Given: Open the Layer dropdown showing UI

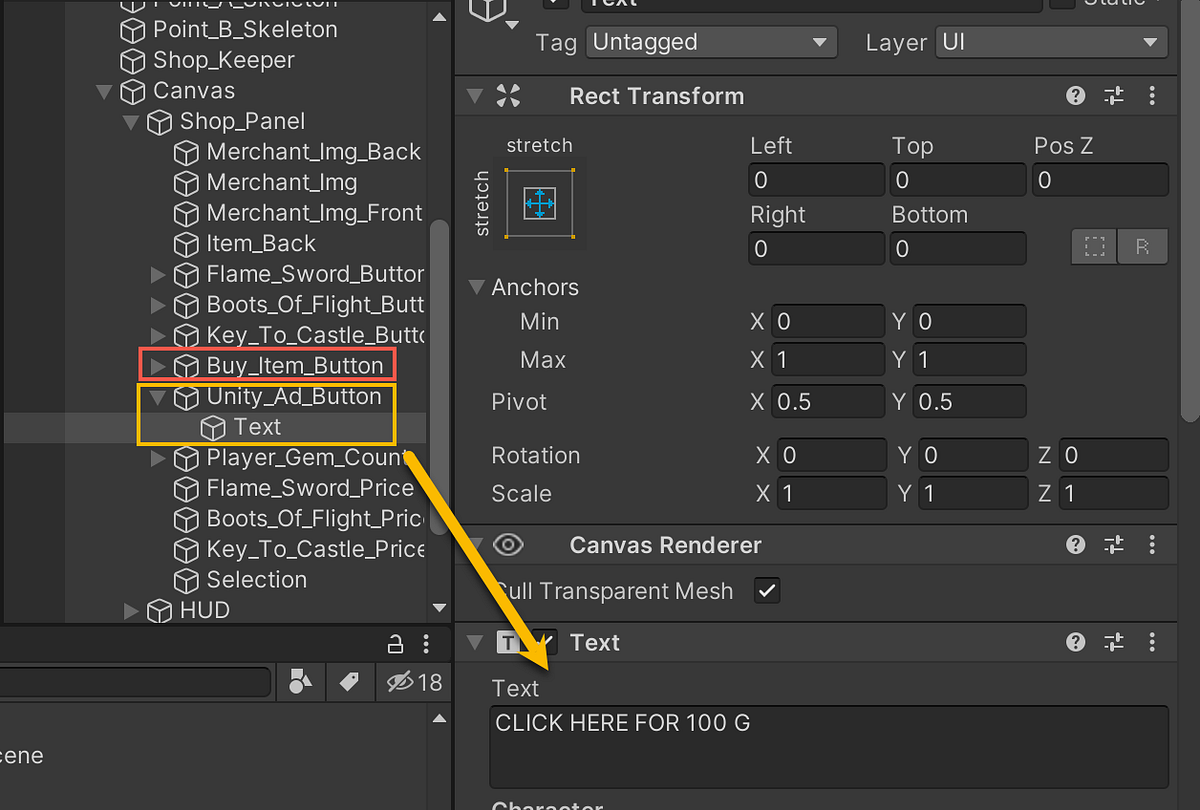Looking at the screenshot, I should coord(1051,42).
